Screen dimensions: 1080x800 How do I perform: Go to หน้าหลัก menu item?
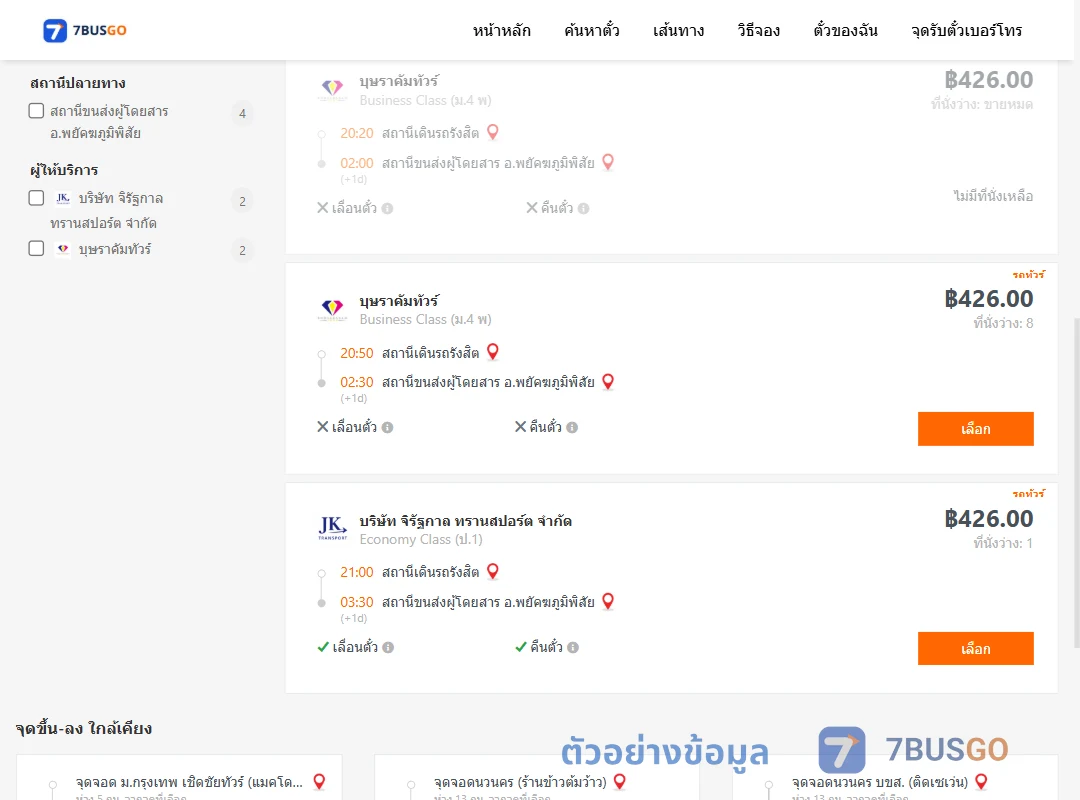coord(501,30)
